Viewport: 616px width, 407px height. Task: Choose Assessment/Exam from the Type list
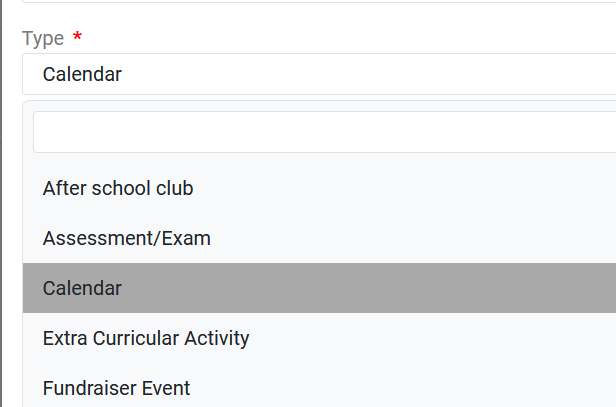pos(127,238)
